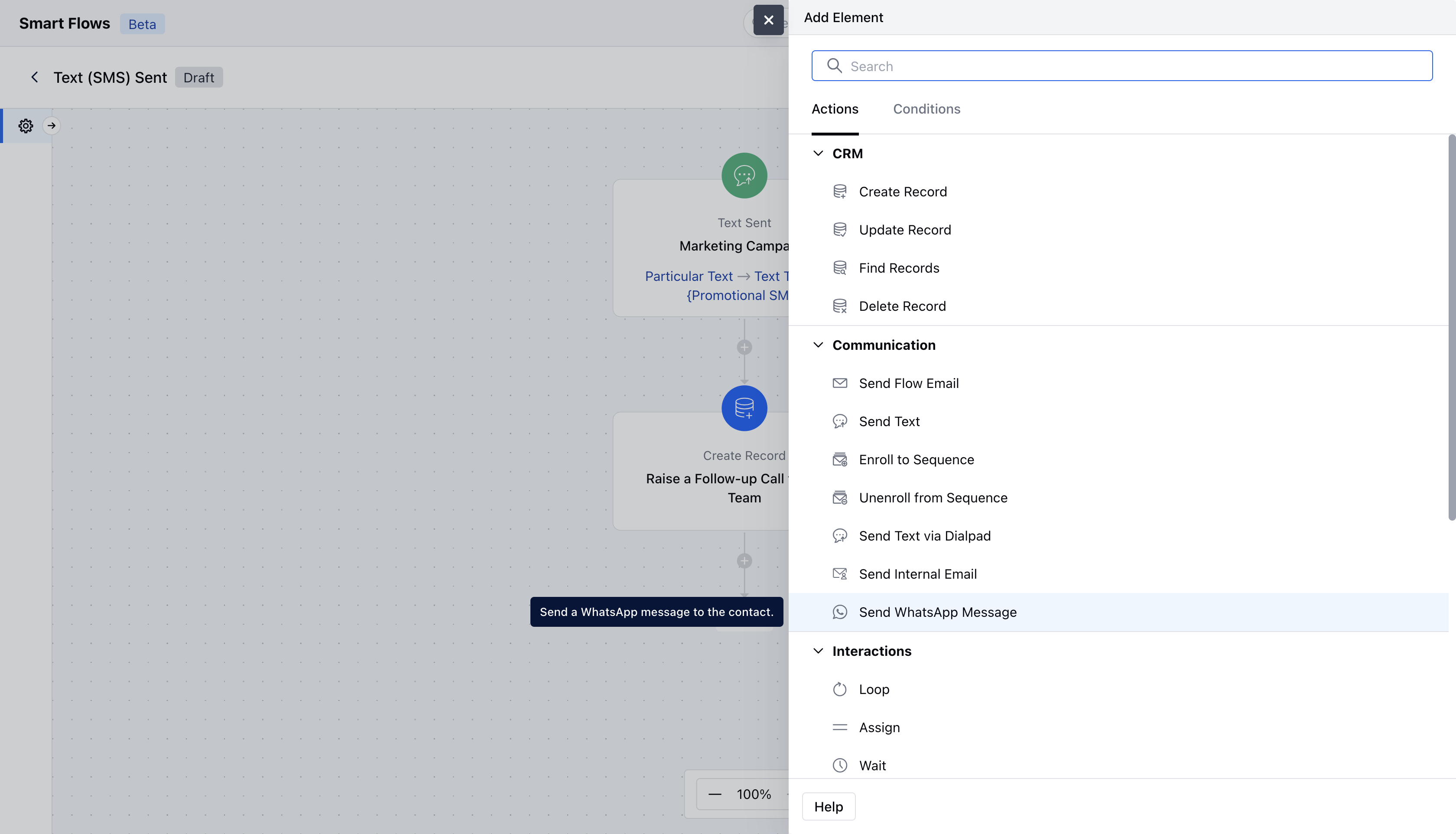Choose the Send Flow Email envelope icon
The width and height of the screenshot is (1456, 834).
(839, 383)
